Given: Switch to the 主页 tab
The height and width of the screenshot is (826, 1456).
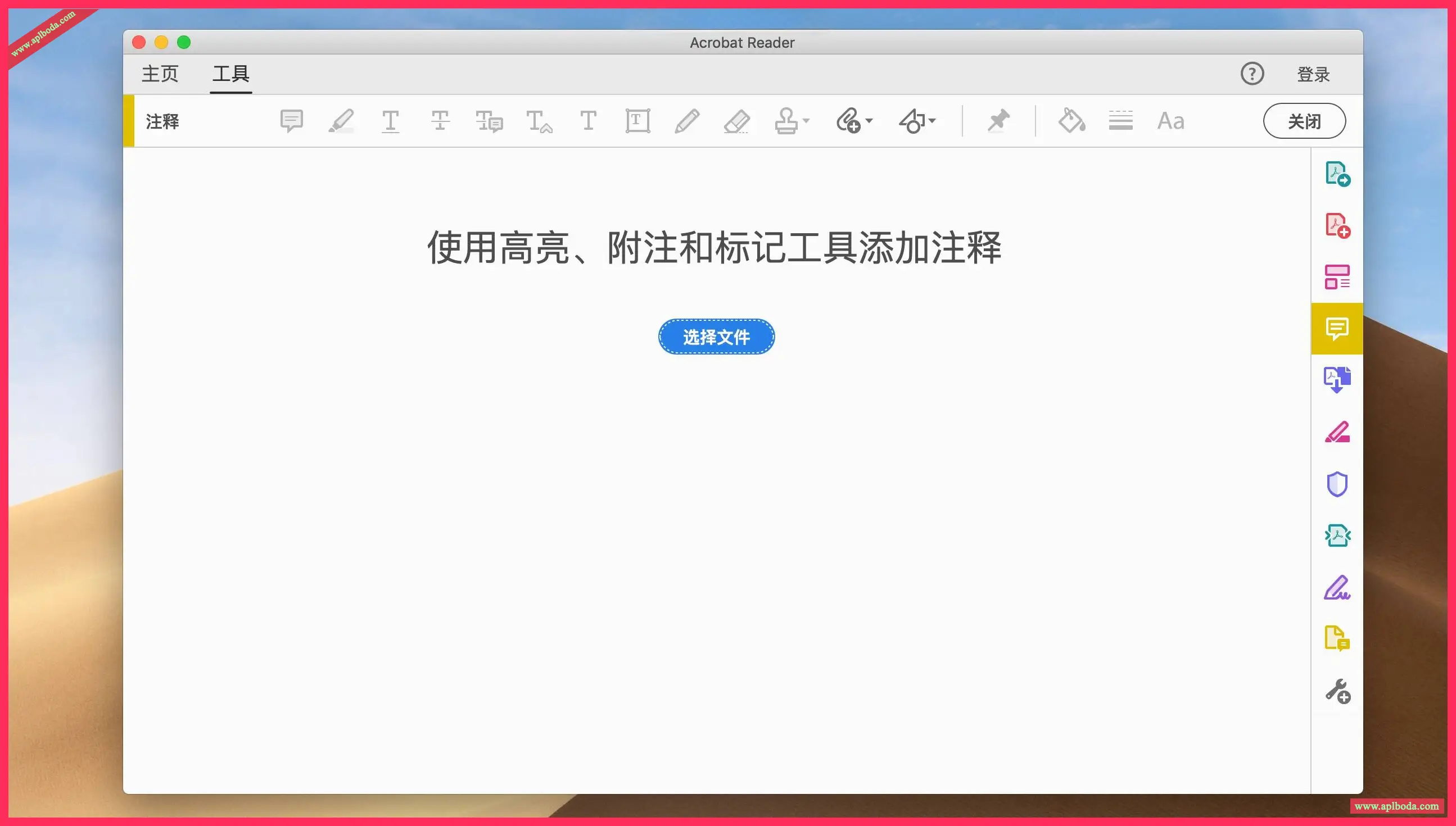Looking at the screenshot, I should pos(160,74).
